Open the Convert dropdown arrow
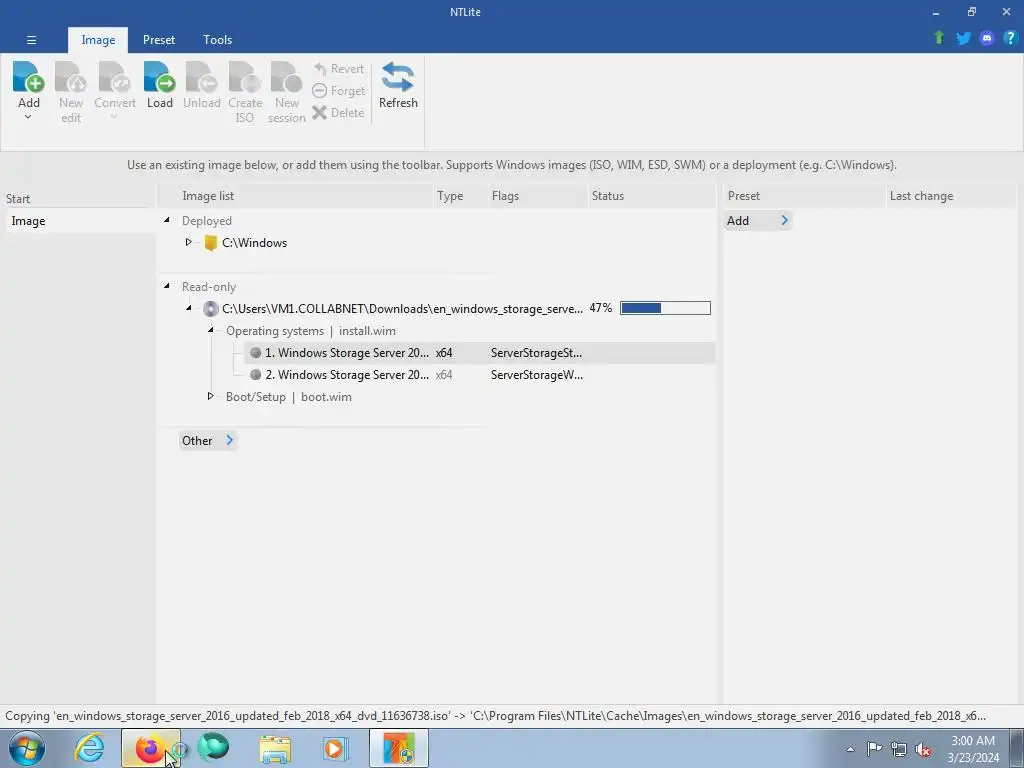This screenshot has width=1024, height=768. pyautogui.click(x=114, y=118)
